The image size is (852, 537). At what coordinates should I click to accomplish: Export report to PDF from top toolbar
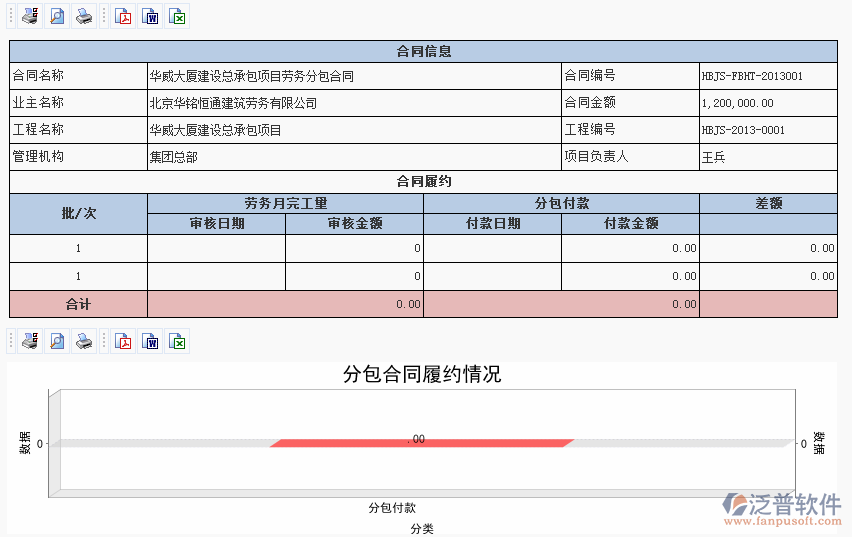click(x=124, y=16)
